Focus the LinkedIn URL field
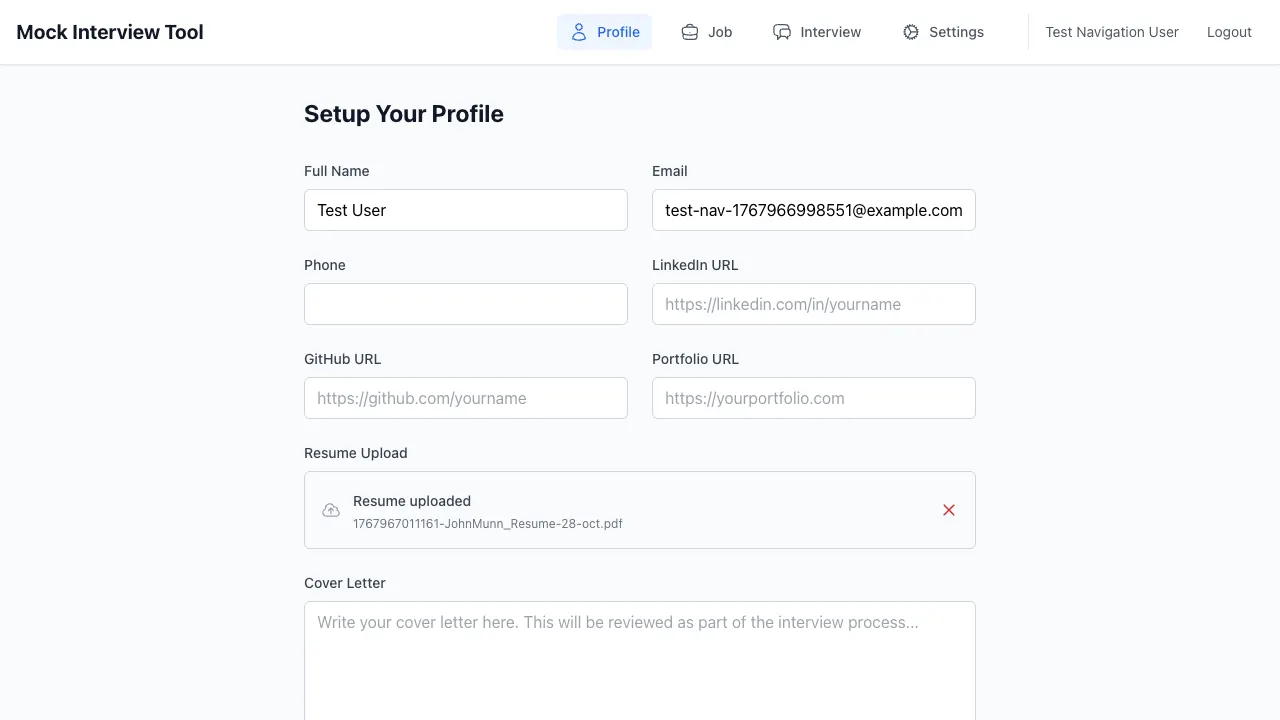Viewport: 1280px width, 720px height. [814, 304]
